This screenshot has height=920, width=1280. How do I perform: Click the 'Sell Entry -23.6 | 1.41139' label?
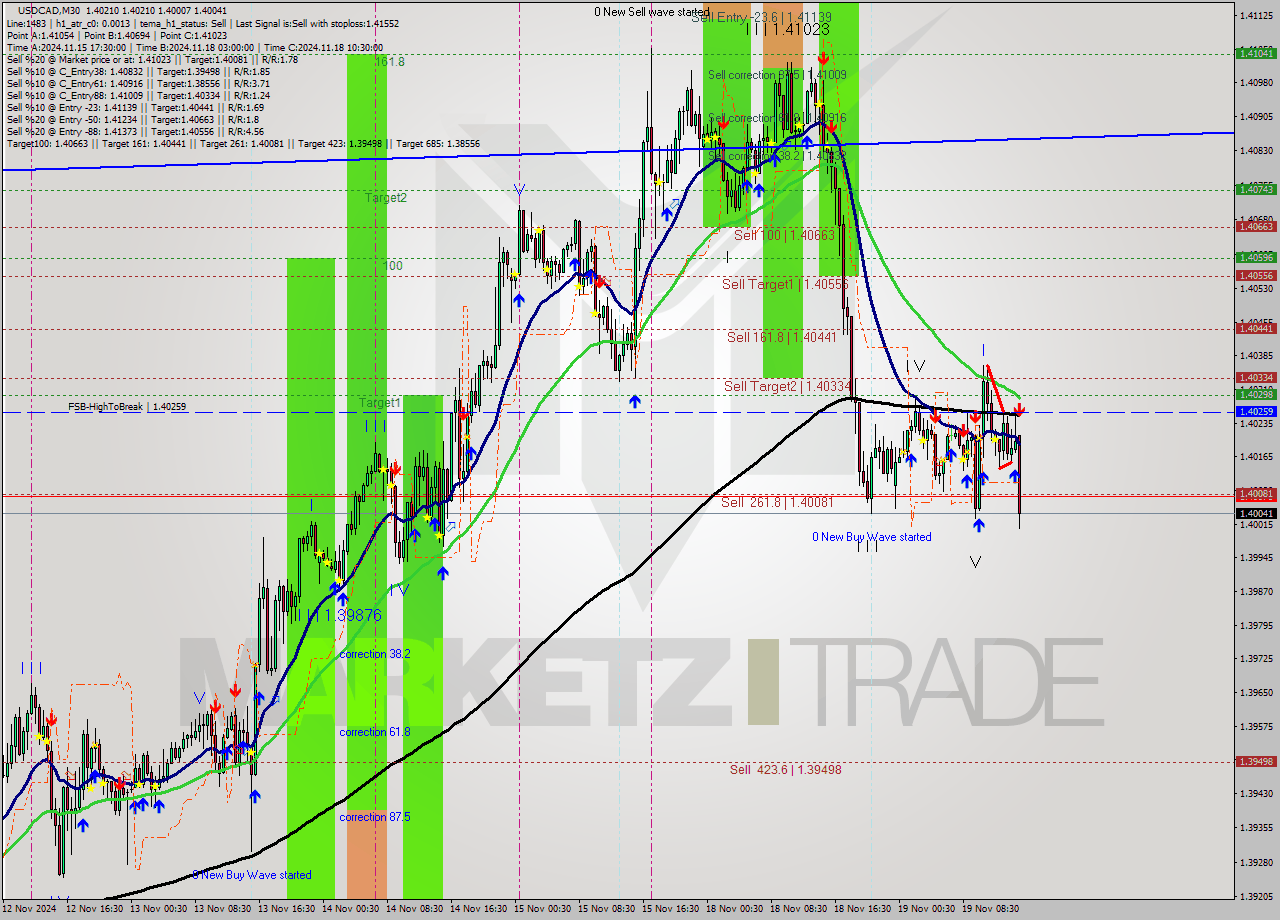pos(761,17)
